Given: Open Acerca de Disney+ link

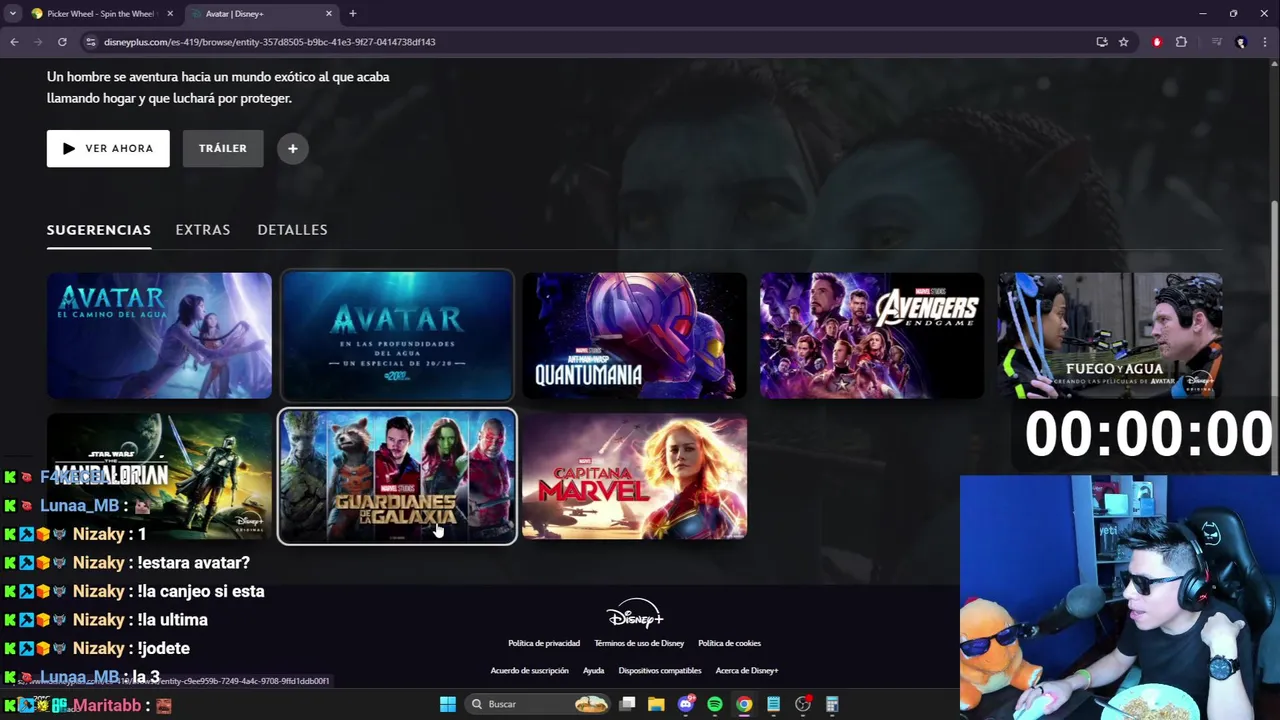Looking at the screenshot, I should click(747, 670).
